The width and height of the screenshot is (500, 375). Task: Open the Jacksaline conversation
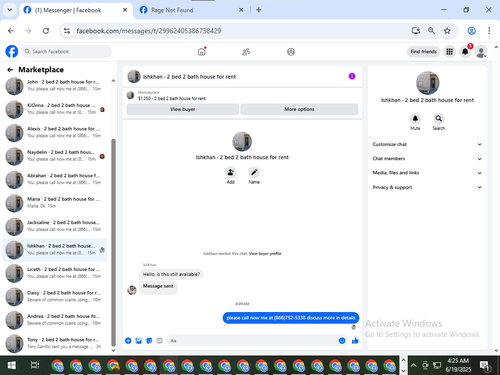tap(55, 226)
